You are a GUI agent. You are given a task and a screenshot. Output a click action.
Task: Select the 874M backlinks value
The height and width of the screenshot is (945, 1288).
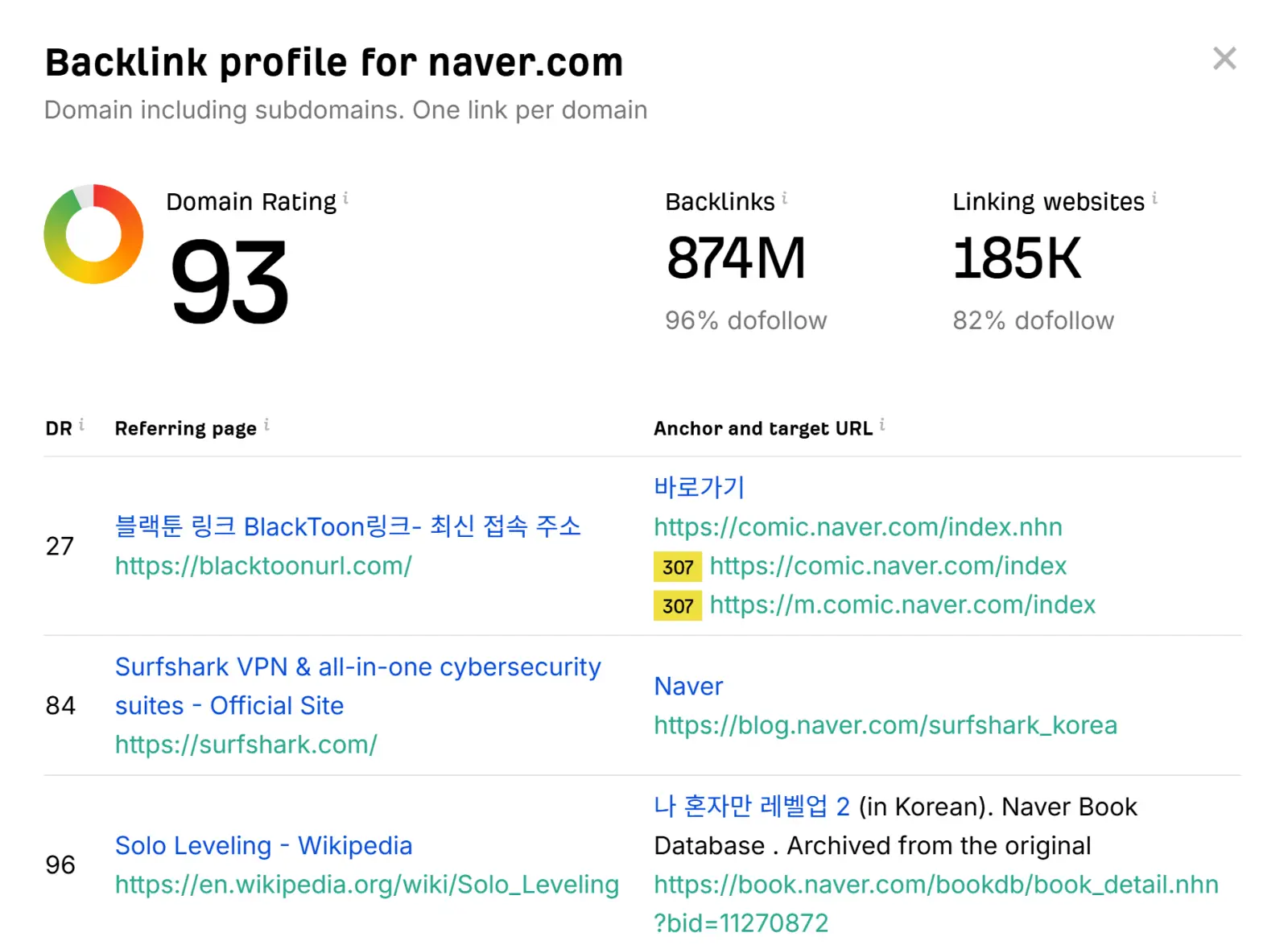point(736,258)
